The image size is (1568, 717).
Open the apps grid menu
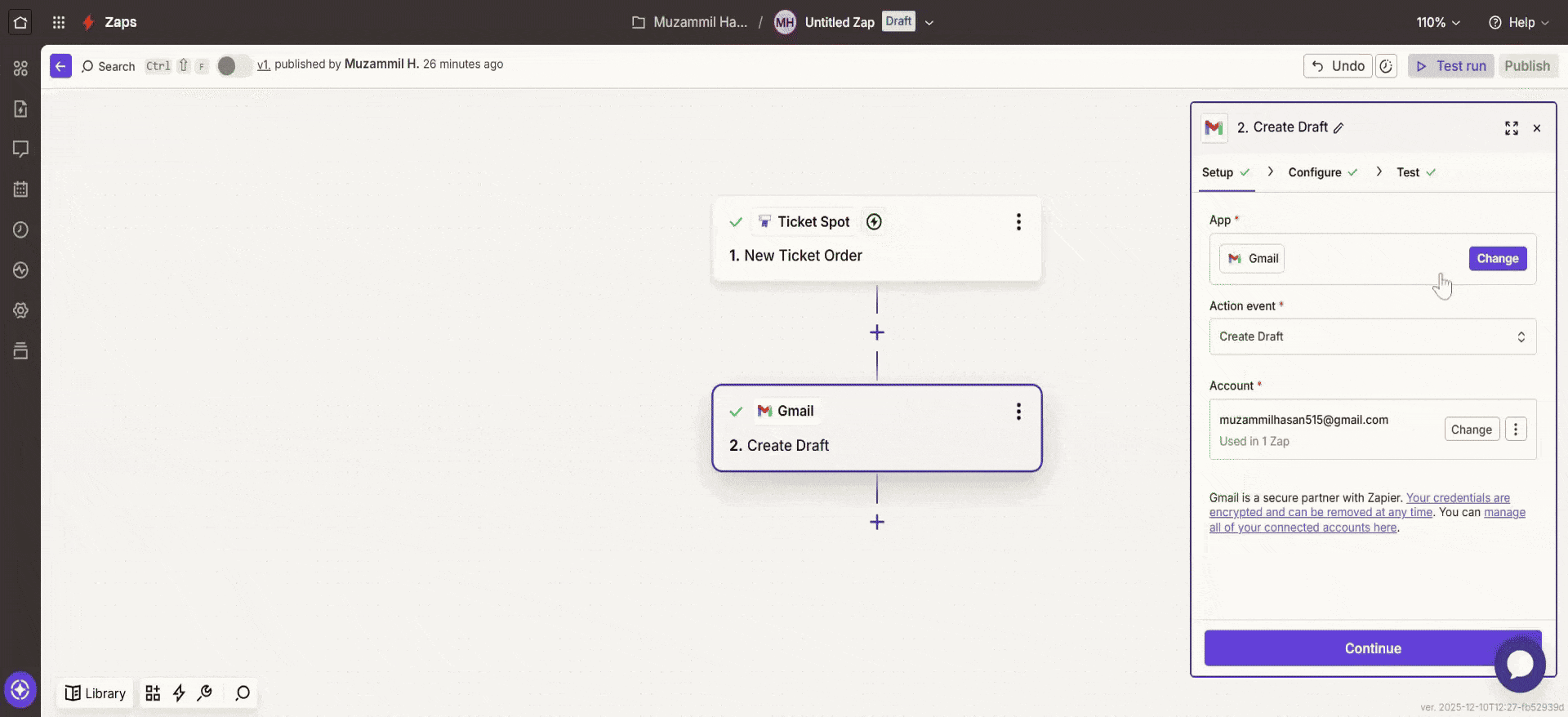point(59,22)
